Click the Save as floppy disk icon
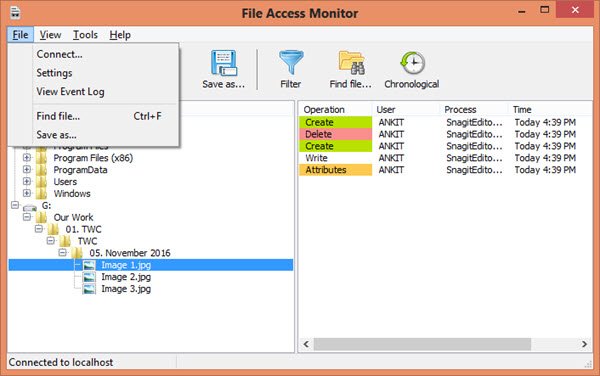The height and width of the screenshot is (376, 600). [x=224, y=63]
